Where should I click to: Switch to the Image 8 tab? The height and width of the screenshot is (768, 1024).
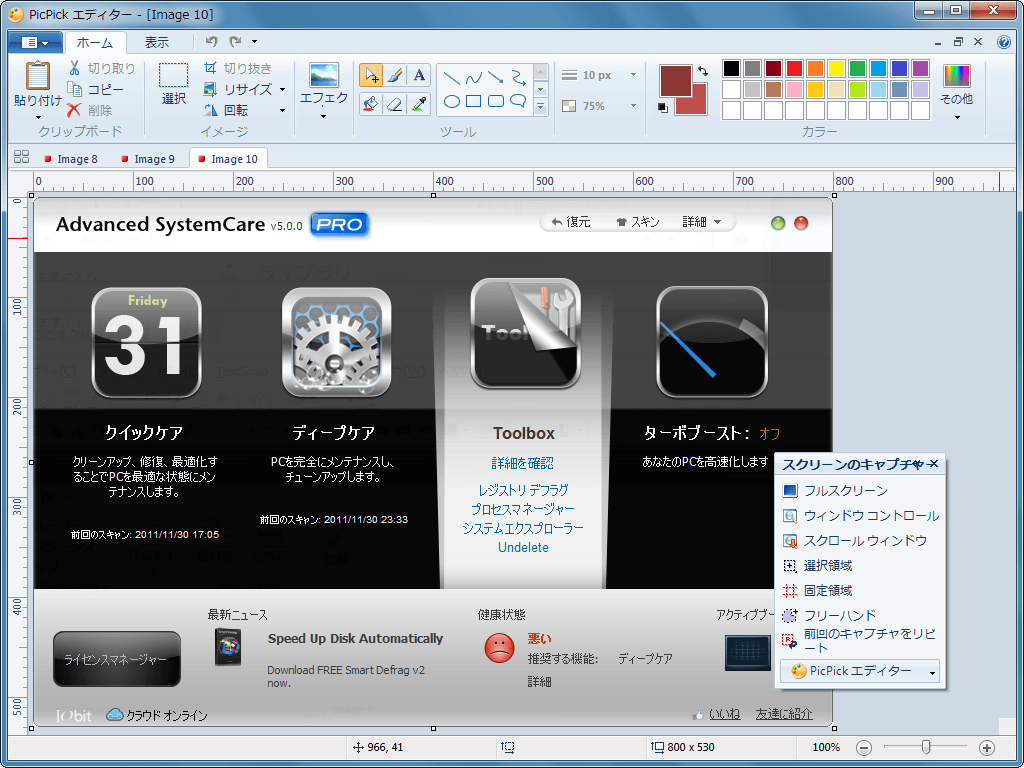[x=71, y=159]
